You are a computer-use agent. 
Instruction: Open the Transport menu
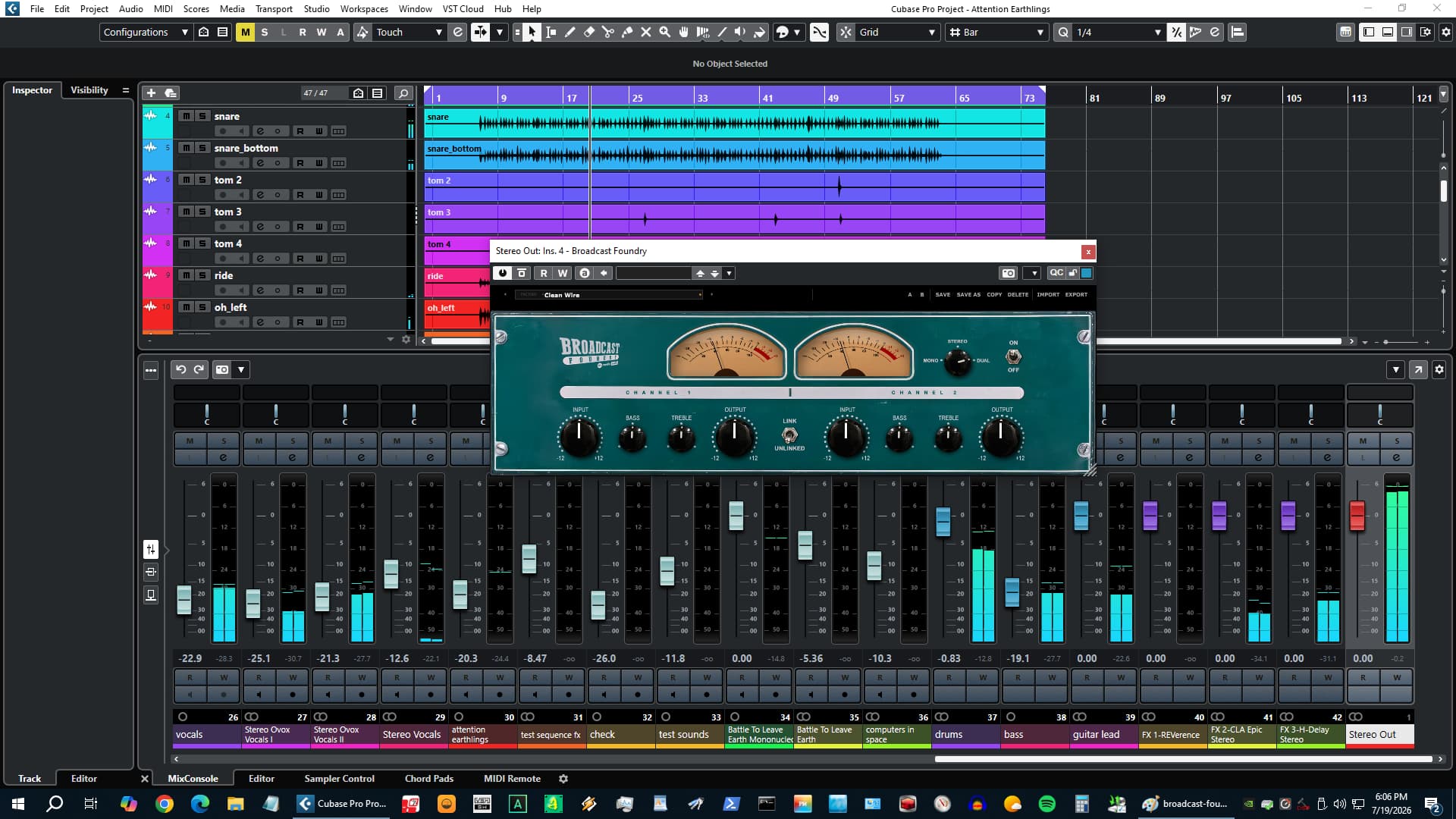pos(274,8)
